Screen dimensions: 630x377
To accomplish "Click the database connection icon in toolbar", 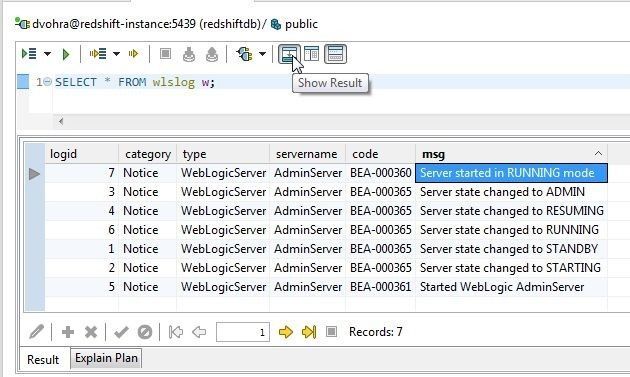I will [244, 54].
